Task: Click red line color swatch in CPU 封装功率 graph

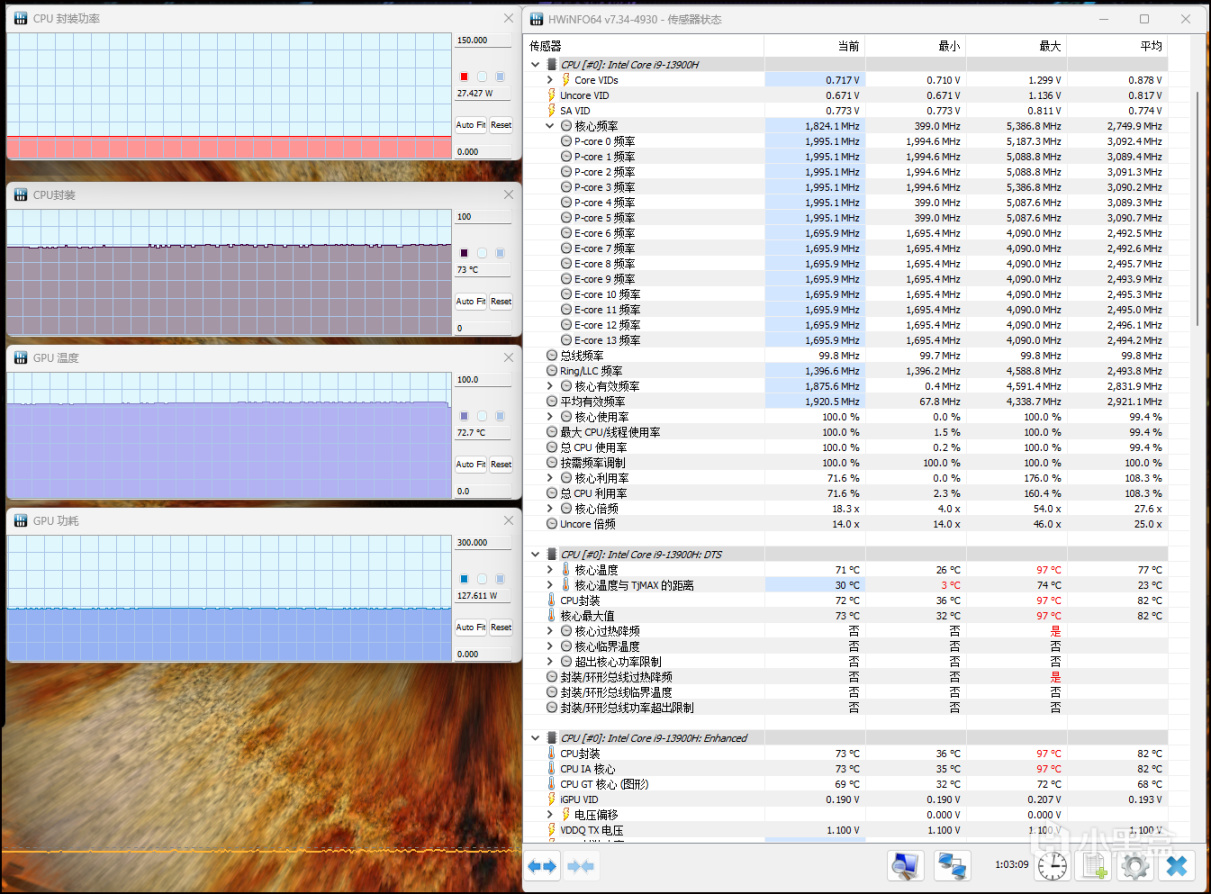Action: (464, 77)
